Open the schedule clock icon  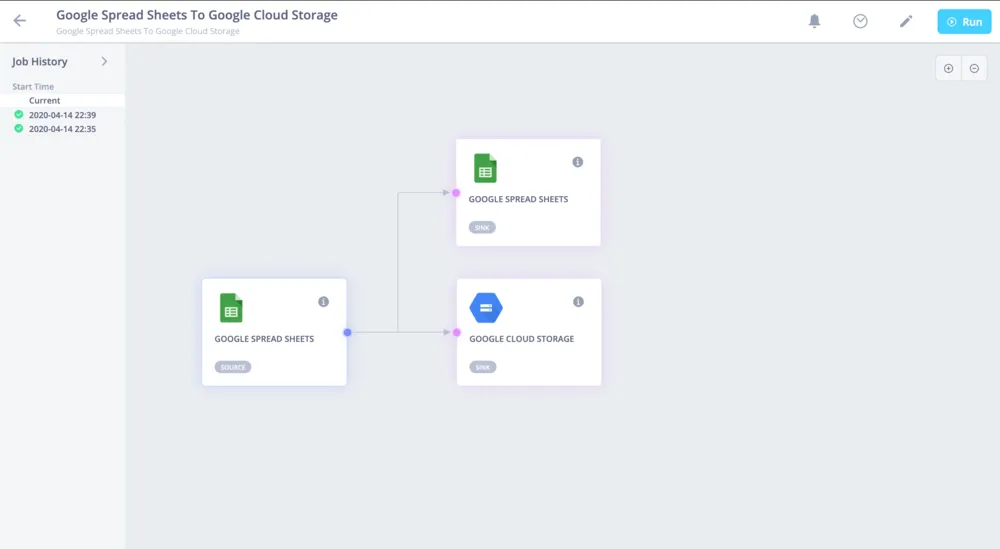860,21
